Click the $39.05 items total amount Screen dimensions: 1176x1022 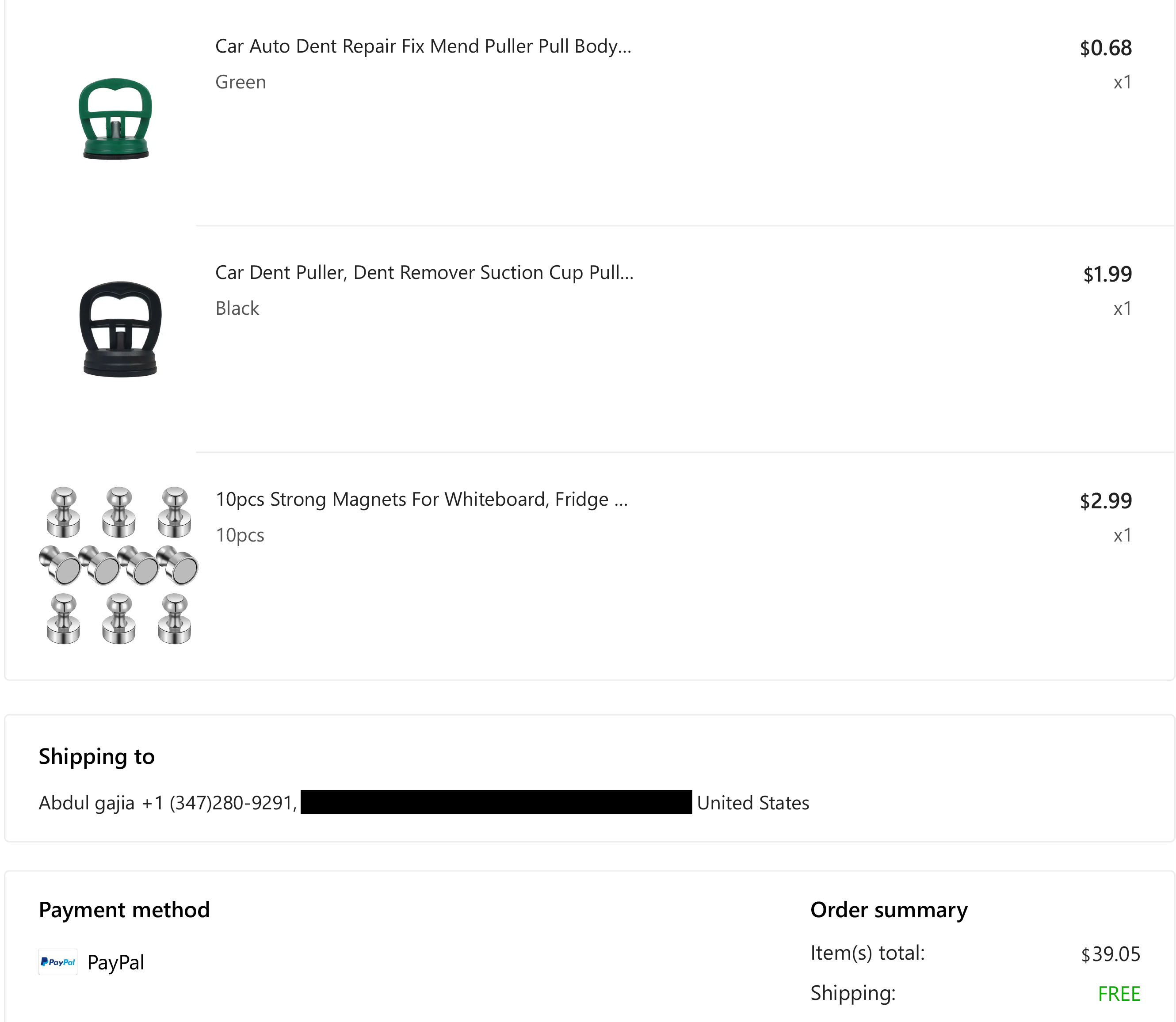point(1111,953)
